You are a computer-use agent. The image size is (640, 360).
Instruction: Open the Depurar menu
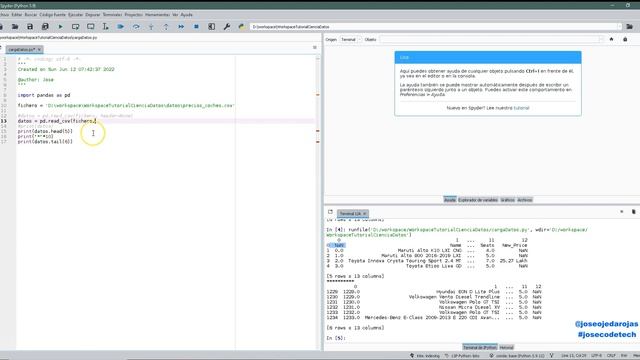(x=93, y=15)
